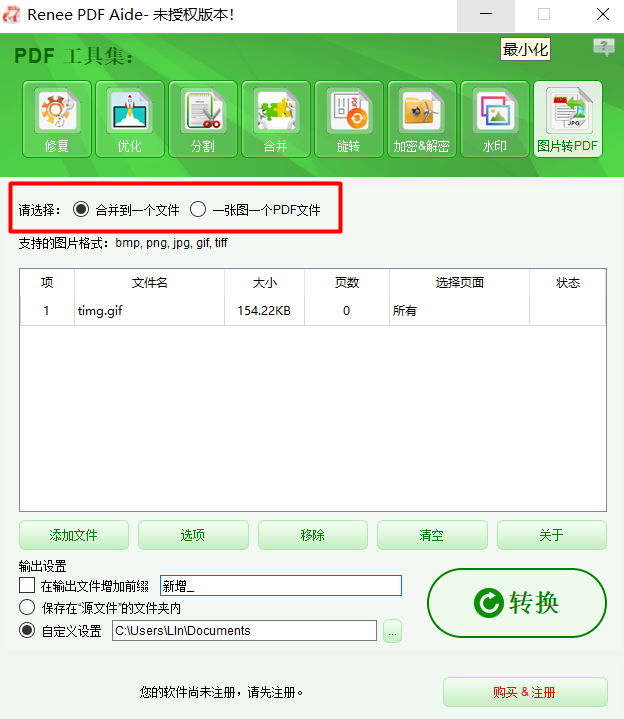Start conversion with 转换 button

[x=517, y=603]
